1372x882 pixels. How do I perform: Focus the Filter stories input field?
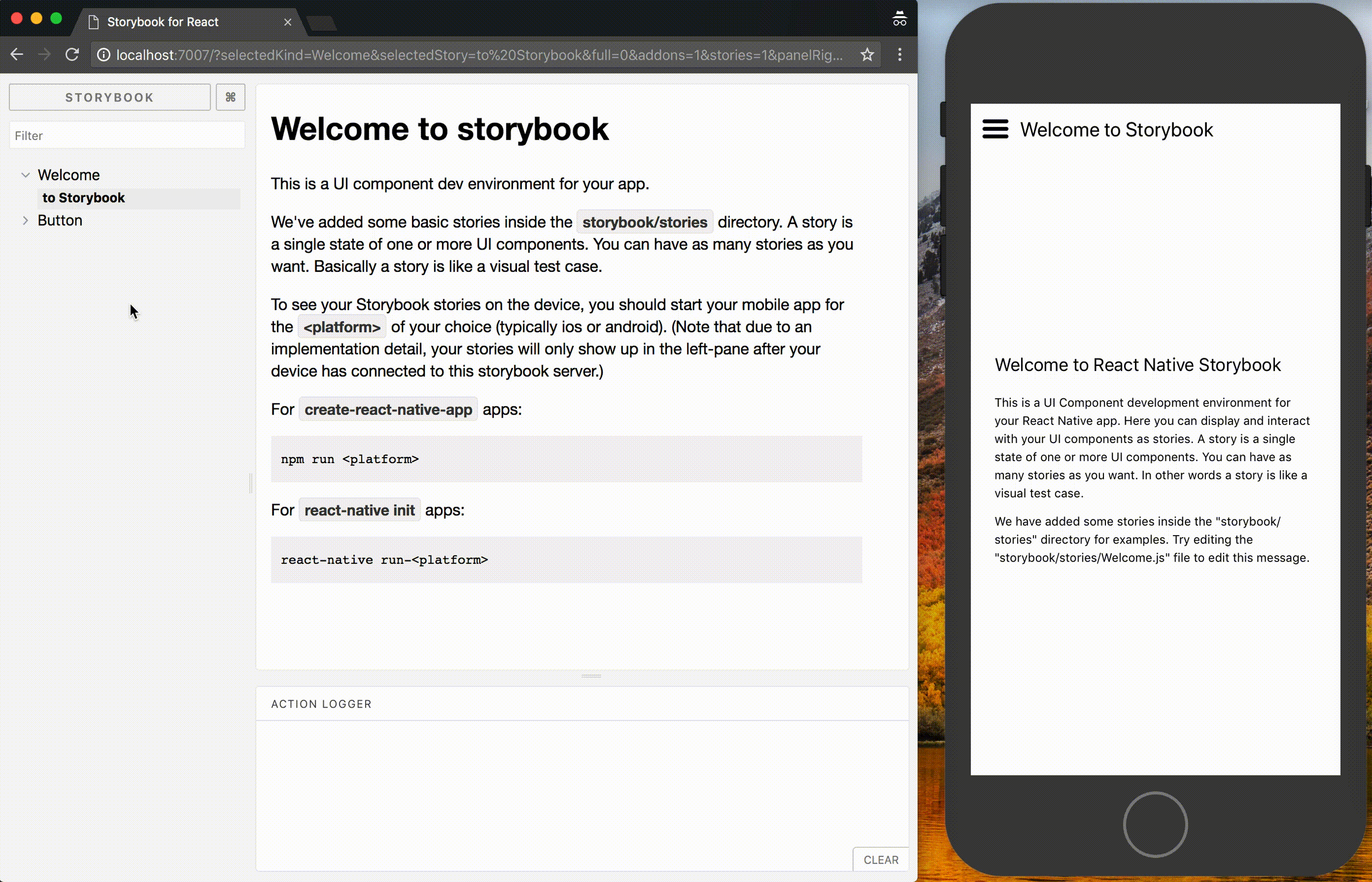pos(127,136)
